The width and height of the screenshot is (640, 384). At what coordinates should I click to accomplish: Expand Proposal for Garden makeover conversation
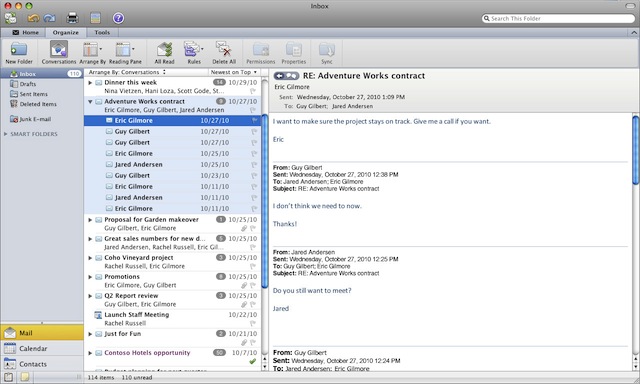[90, 220]
